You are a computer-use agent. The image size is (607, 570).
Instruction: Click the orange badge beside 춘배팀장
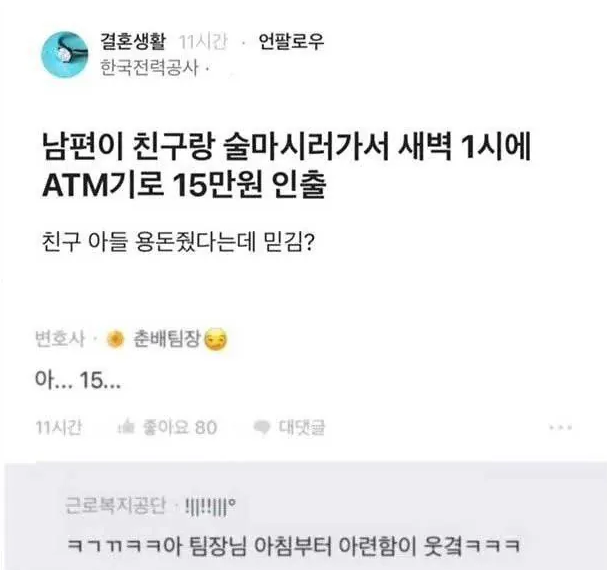tap(115, 339)
